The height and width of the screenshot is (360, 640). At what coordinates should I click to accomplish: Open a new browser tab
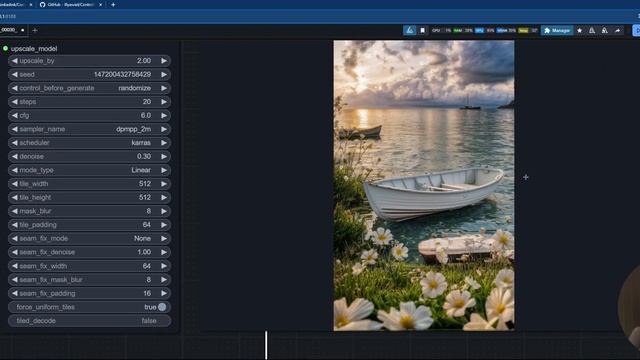pyautogui.click(x=113, y=4)
